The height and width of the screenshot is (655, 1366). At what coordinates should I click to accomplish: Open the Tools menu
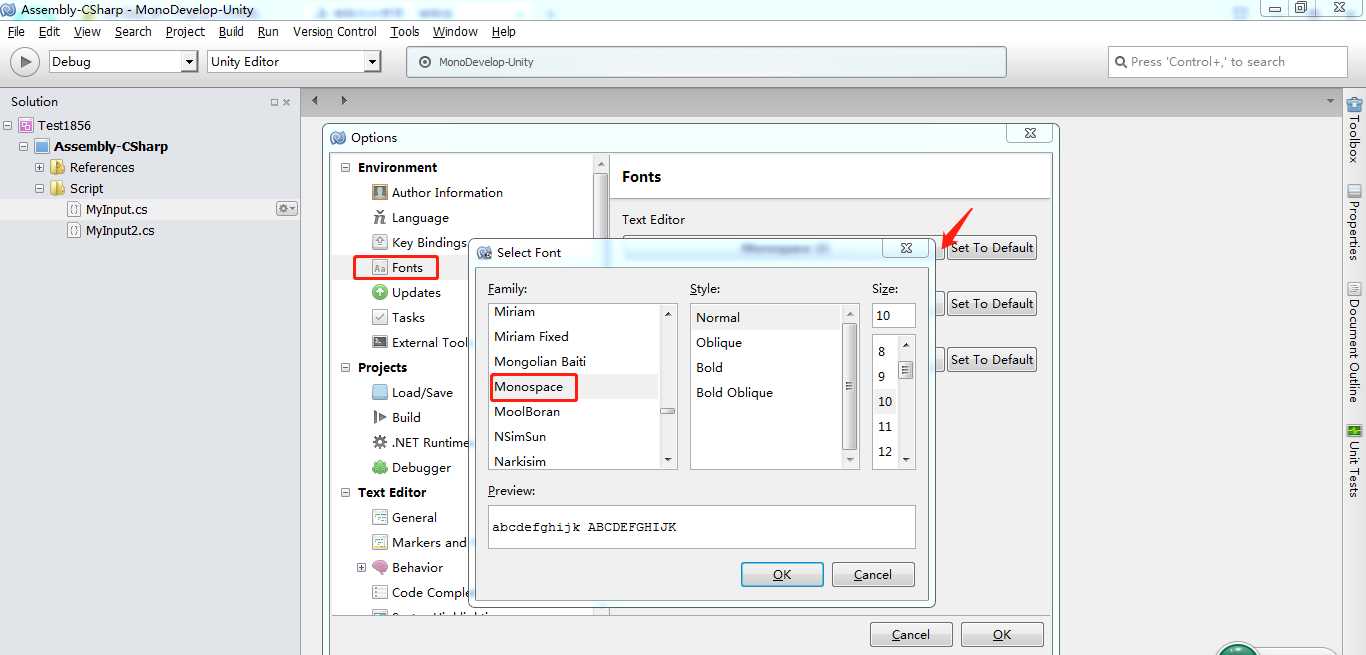coord(405,31)
